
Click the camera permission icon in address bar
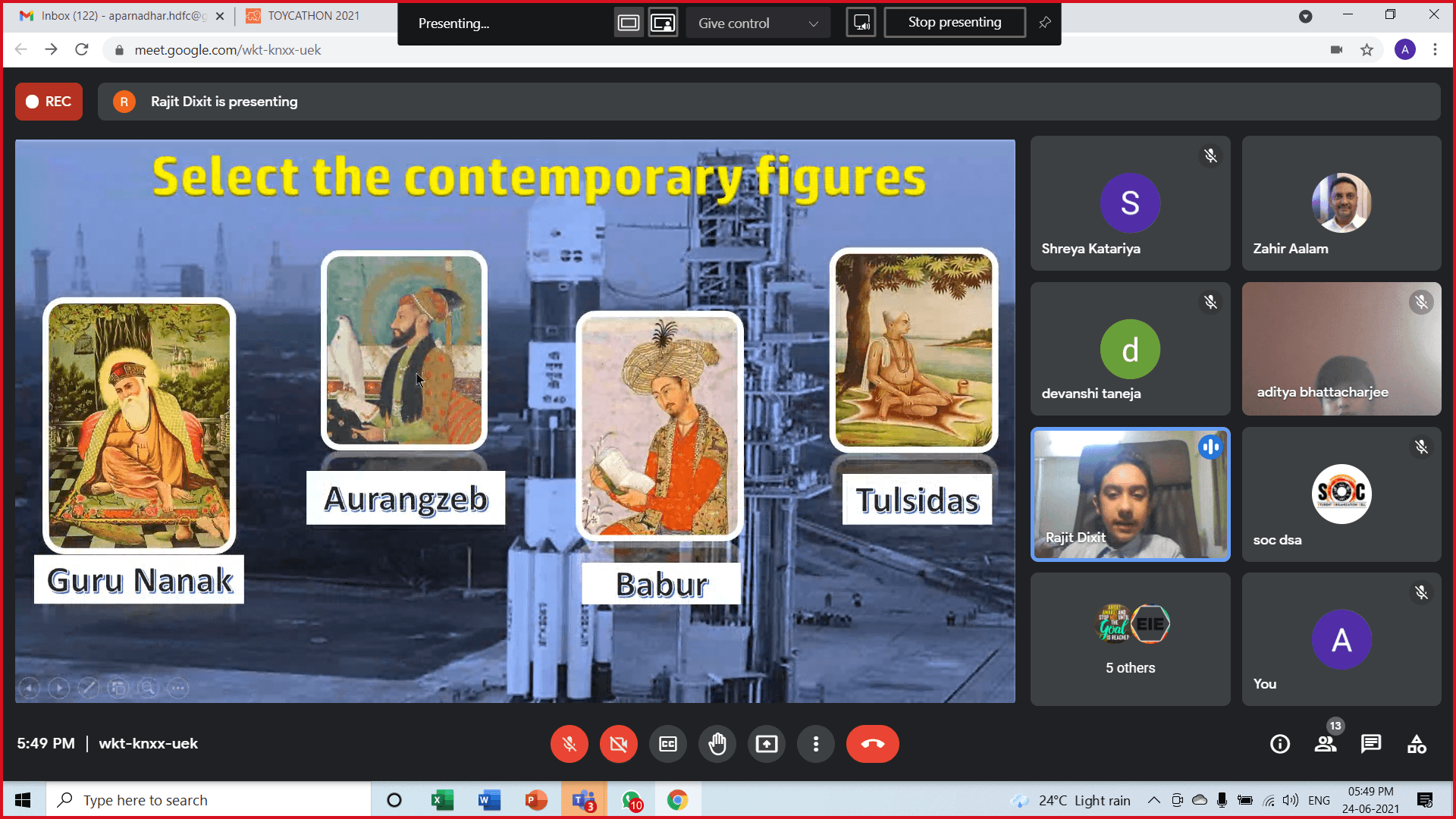coord(1336,50)
